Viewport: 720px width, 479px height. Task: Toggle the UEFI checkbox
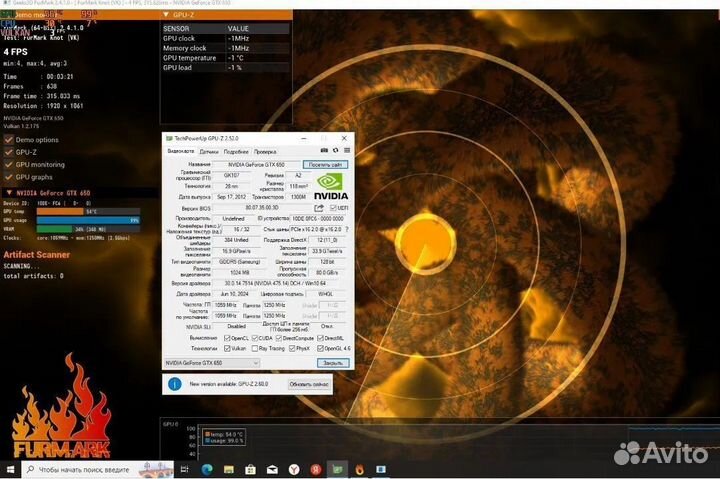[x=333, y=208]
